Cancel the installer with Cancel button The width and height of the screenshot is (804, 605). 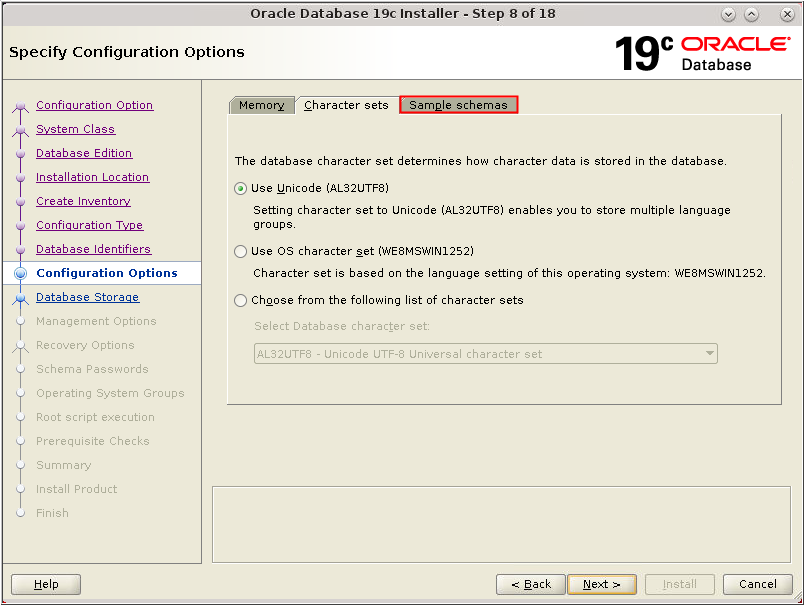pos(758,584)
